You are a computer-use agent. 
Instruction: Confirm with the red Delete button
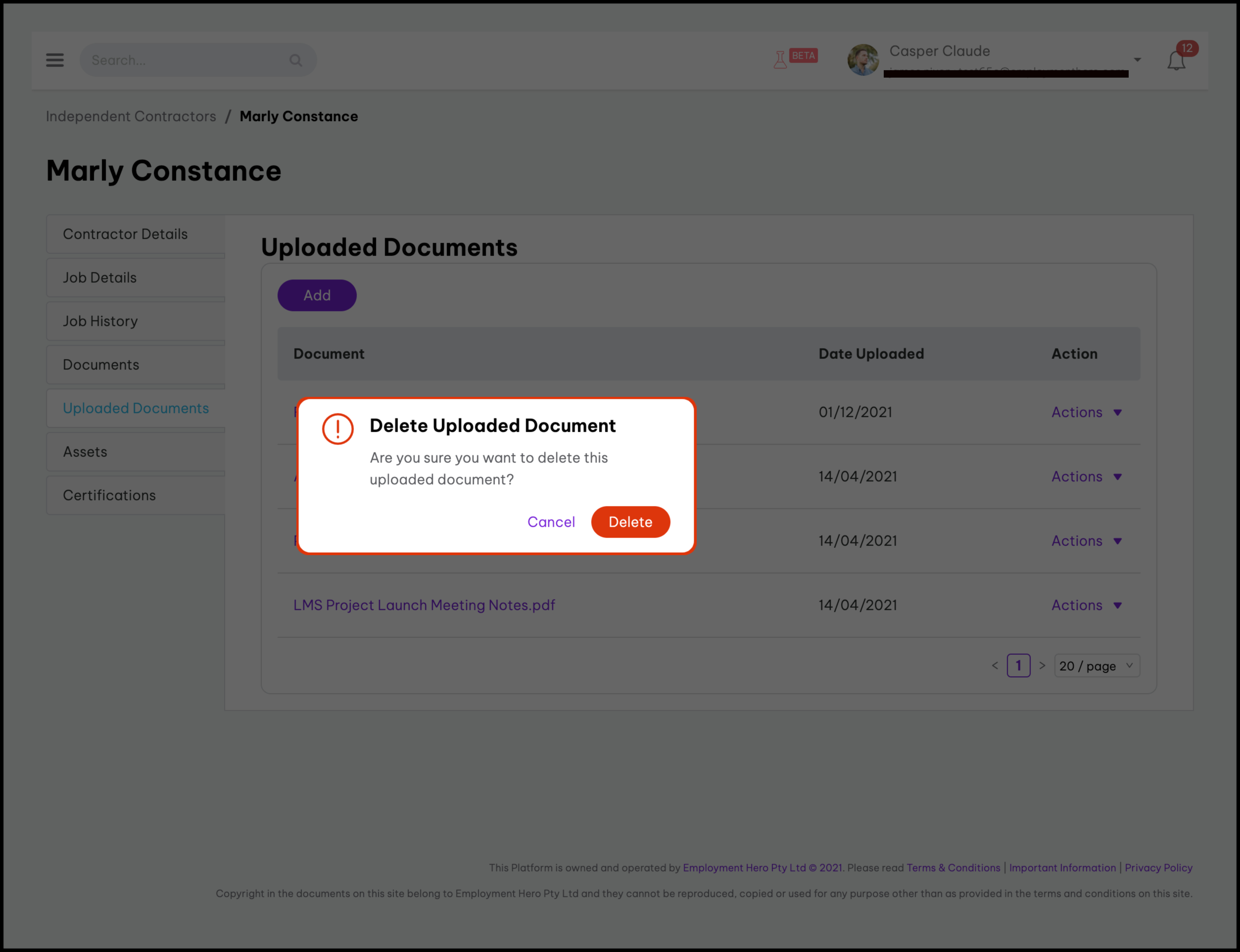(630, 522)
